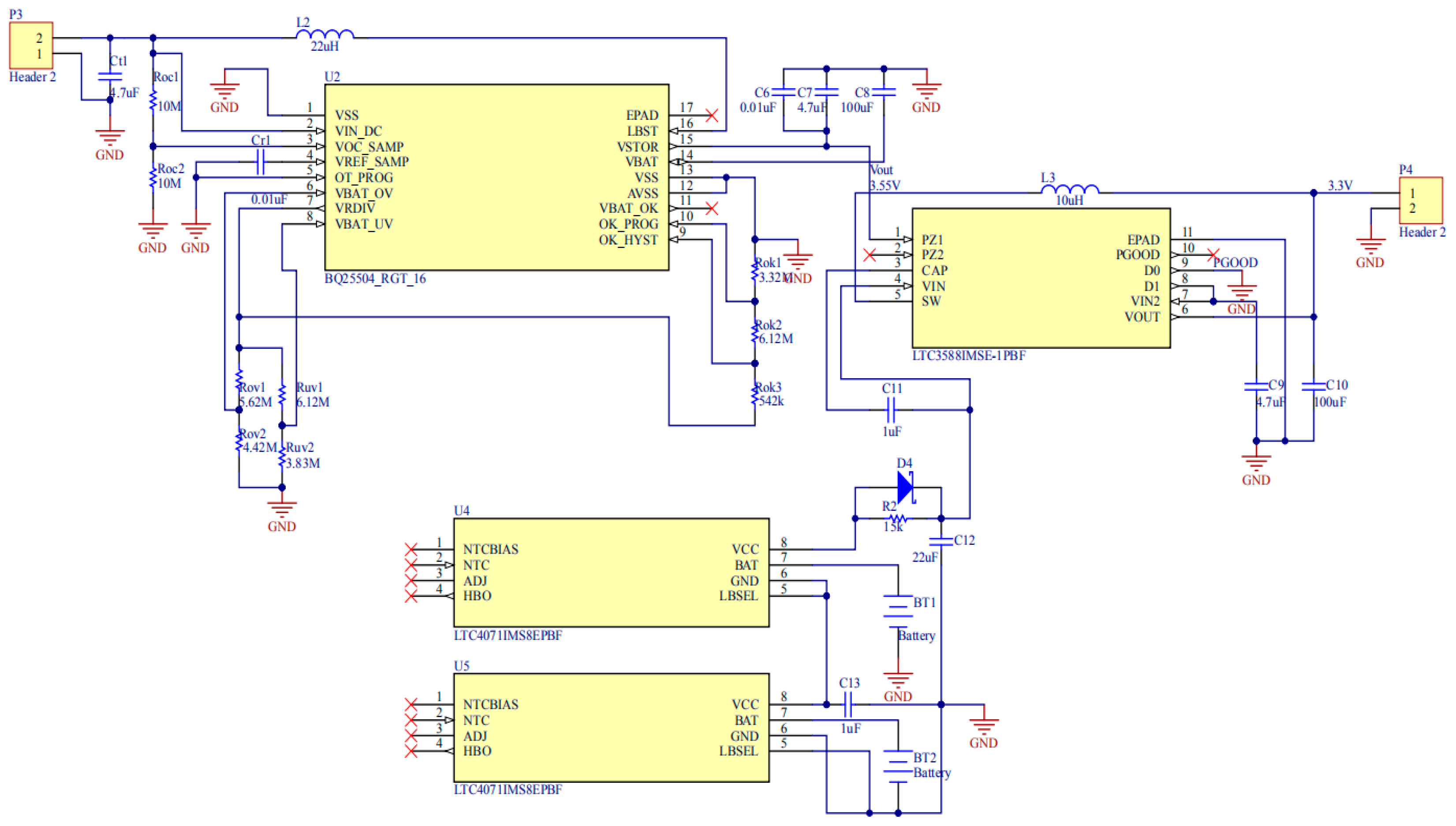Click the BT1 battery symbol
The width and height of the screenshot is (1456, 826).
(897, 611)
